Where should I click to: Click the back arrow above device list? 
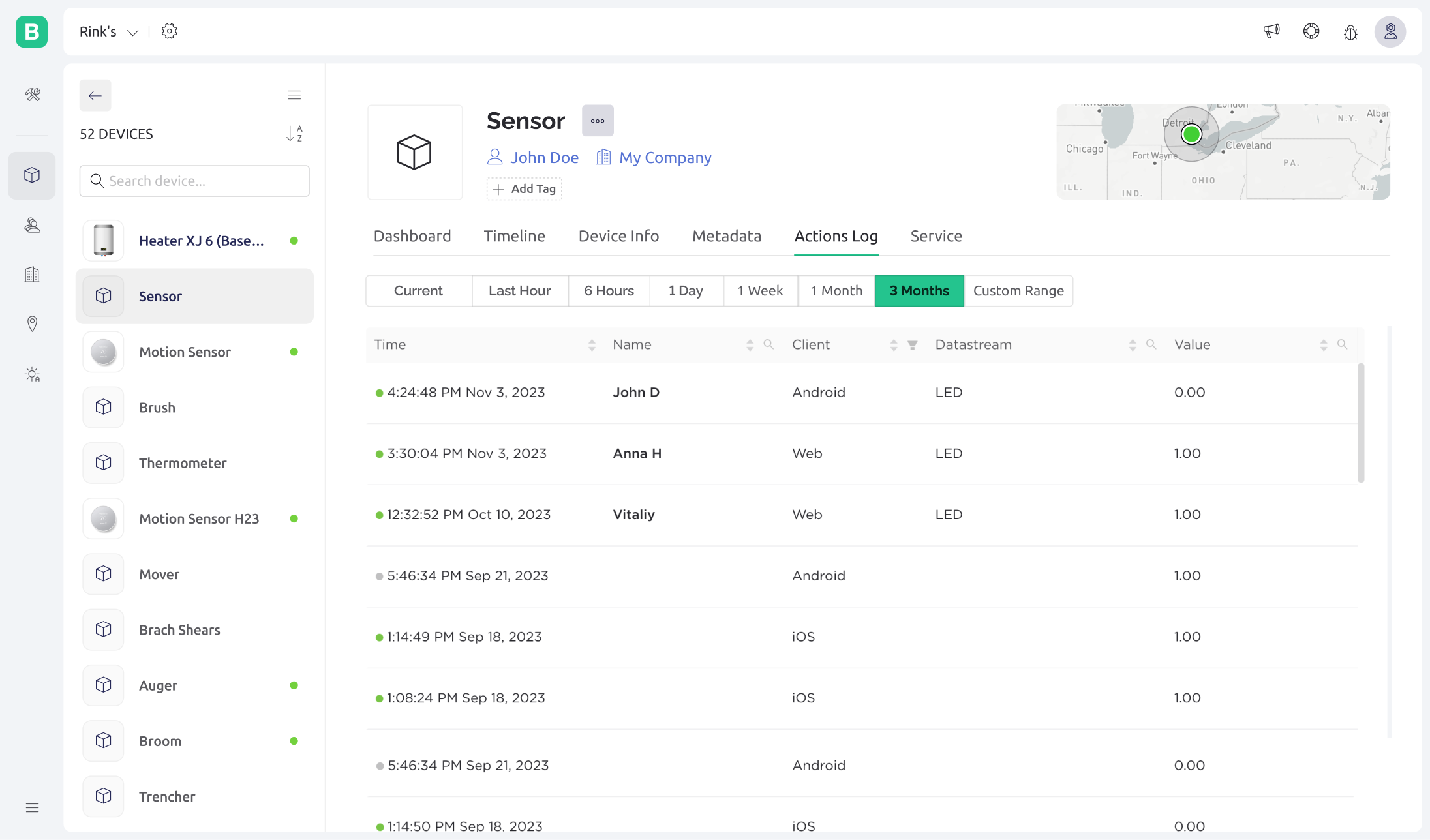pyautogui.click(x=95, y=95)
